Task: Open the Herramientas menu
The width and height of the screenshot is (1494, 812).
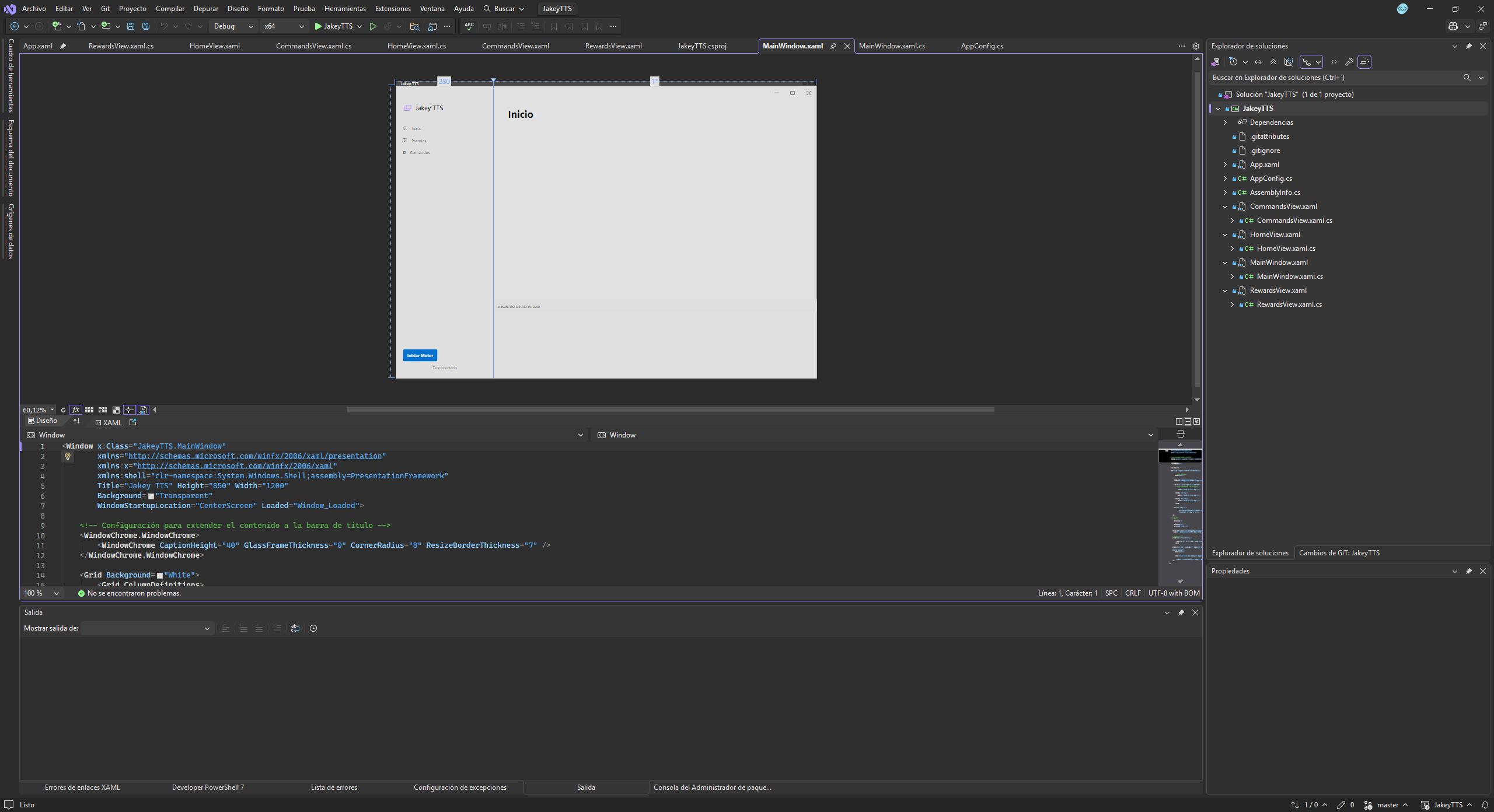Action: click(345, 9)
